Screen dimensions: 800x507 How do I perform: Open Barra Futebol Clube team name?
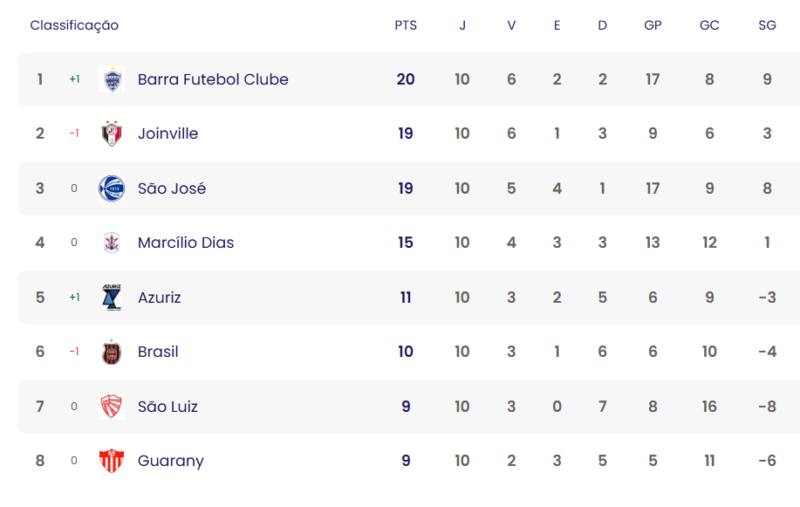[213, 80]
